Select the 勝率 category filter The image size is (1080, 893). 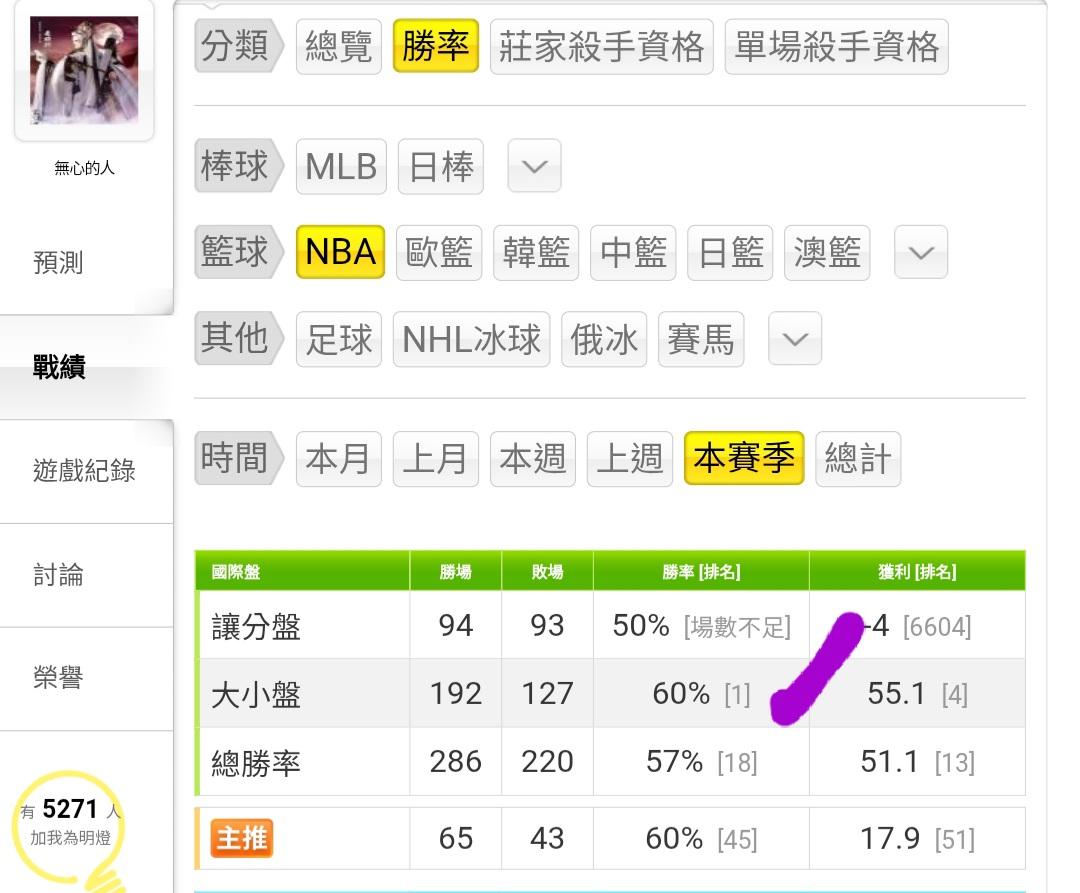(435, 46)
